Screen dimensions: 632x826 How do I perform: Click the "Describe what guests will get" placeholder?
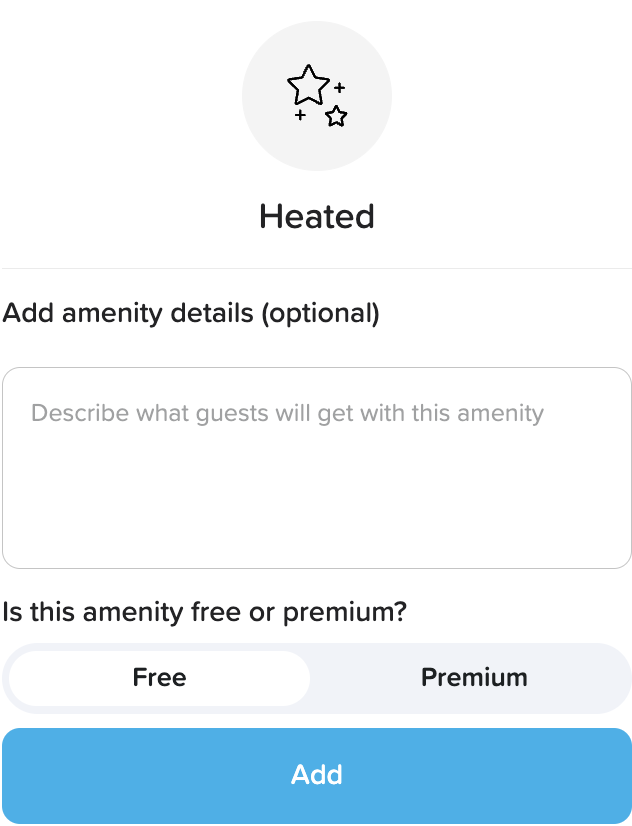287,413
